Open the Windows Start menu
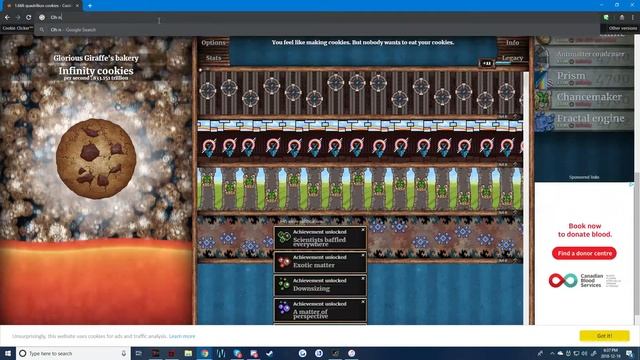This screenshot has width=640, height=360. pyautogui.click(x=8, y=353)
